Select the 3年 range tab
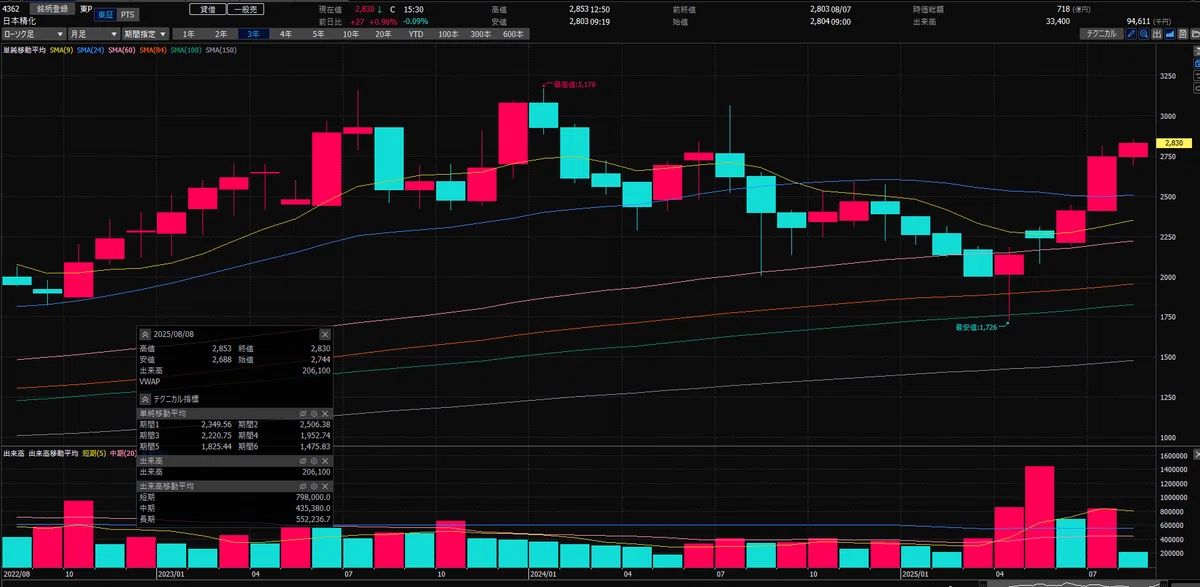This screenshot has height=587, width=1200. pyautogui.click(x=254, y=34)
